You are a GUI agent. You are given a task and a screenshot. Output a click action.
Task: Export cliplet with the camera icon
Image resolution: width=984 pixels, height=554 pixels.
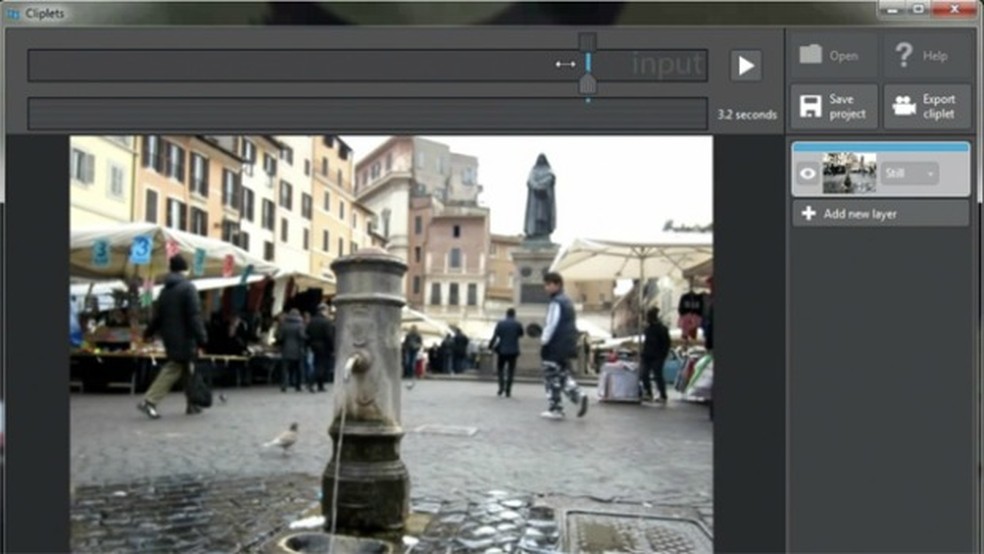pos(904,106)
